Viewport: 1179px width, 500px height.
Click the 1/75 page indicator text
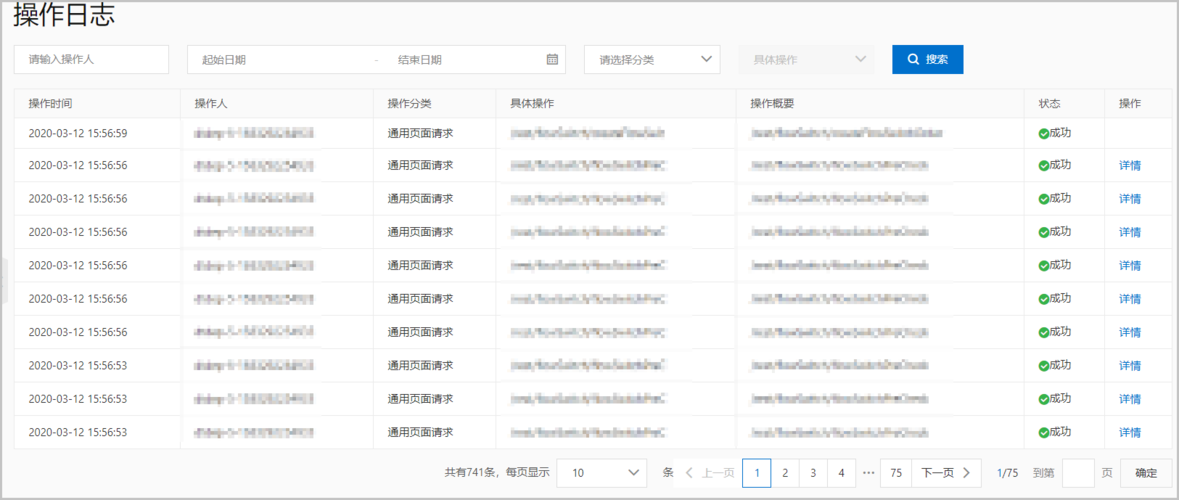[x=1008, y=473]
